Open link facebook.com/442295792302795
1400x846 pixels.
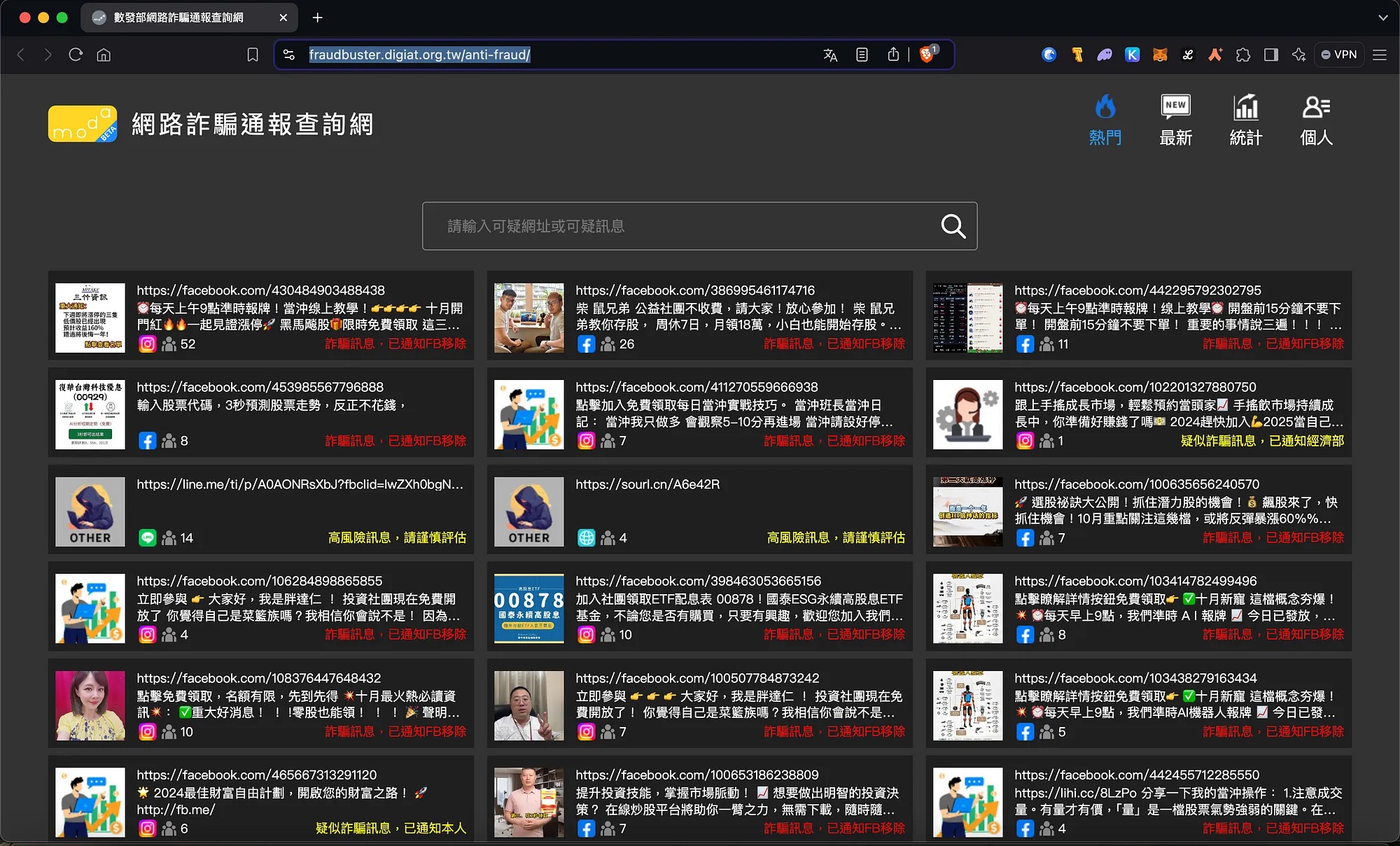point(1137,290)
